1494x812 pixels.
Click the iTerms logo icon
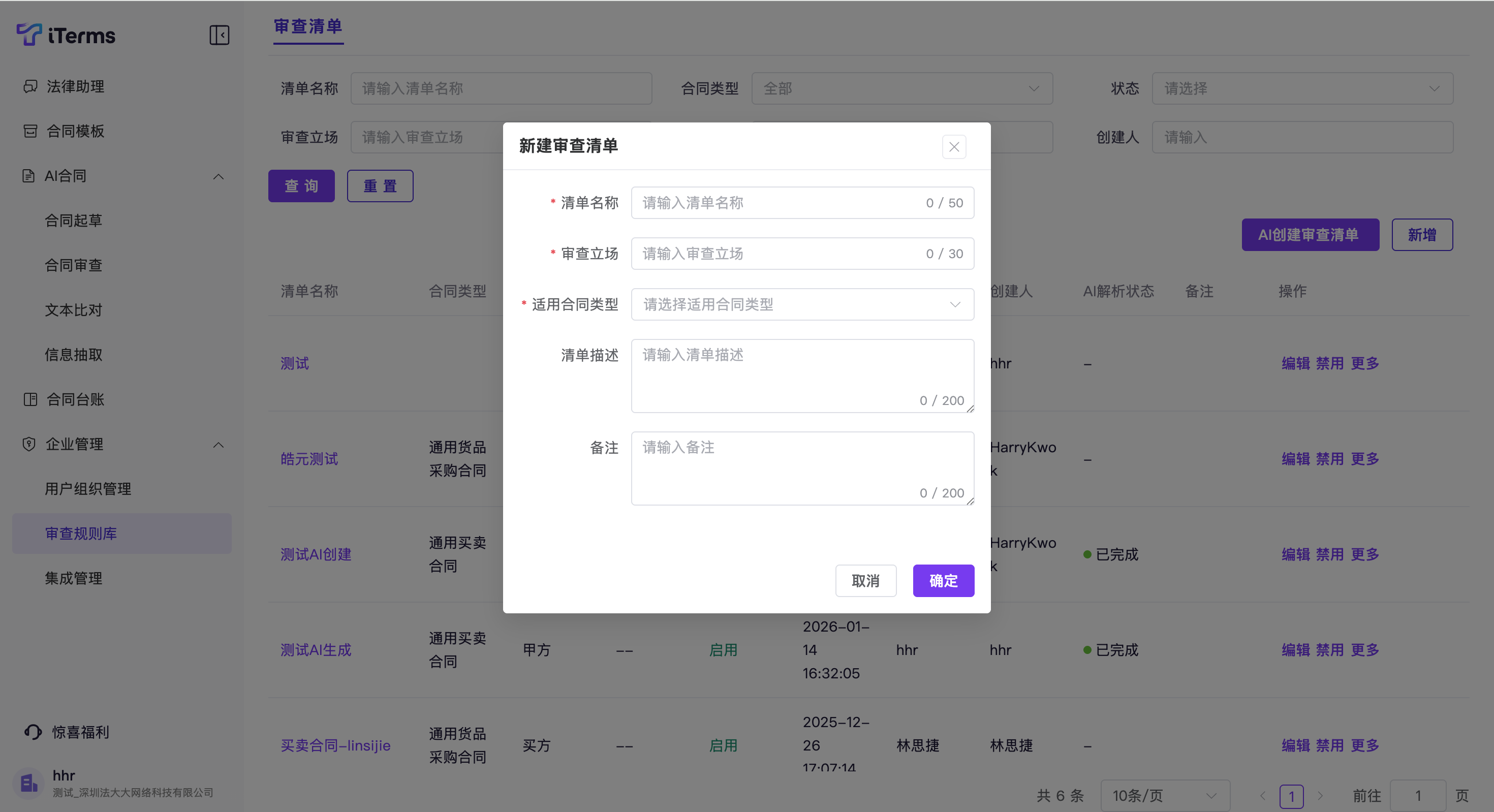[29, 35]
